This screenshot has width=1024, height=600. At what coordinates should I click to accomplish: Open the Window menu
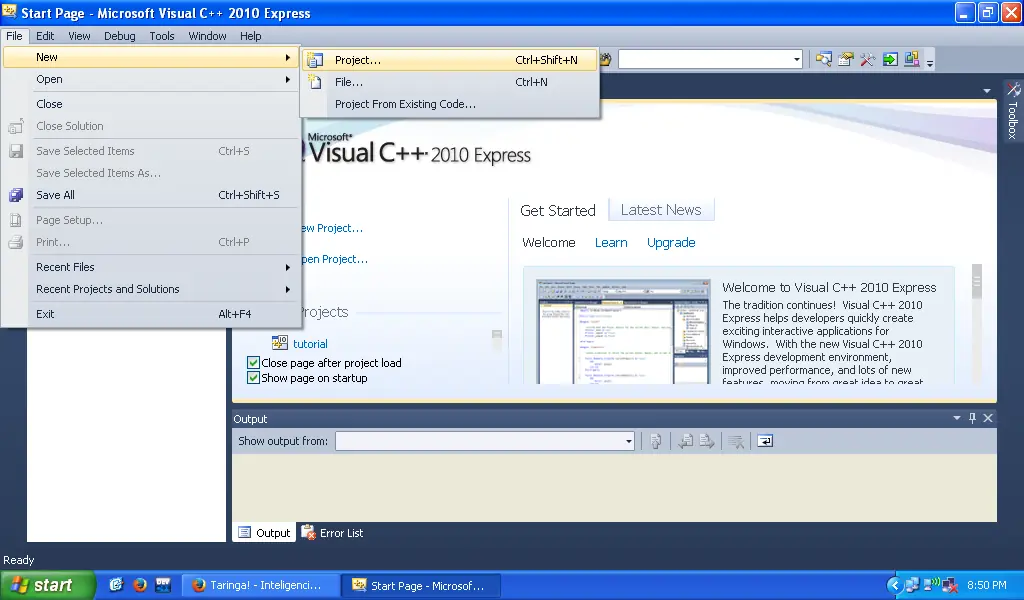(x=207, y=36)
